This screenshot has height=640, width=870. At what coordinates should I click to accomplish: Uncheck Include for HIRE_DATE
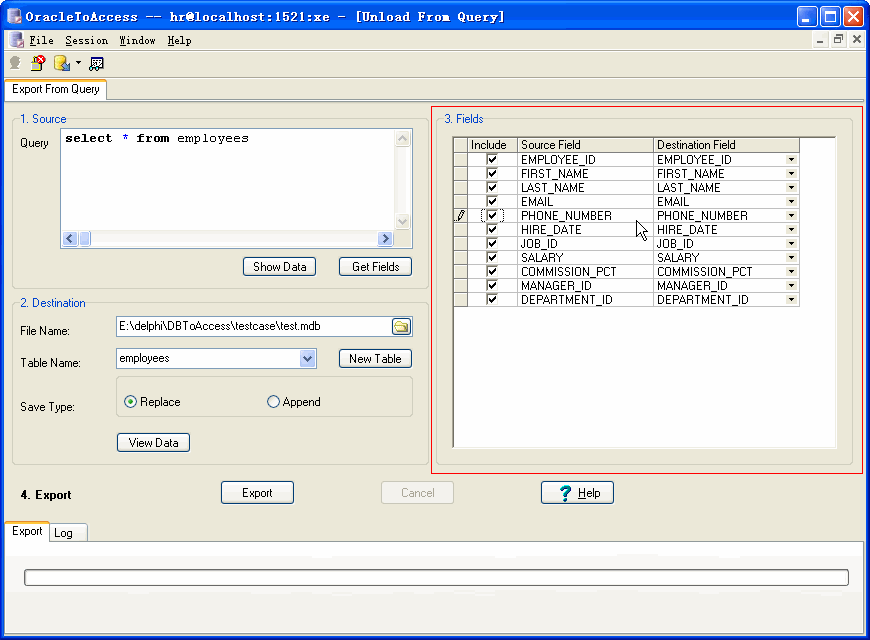pyautogui.click(x=492, y=229)
